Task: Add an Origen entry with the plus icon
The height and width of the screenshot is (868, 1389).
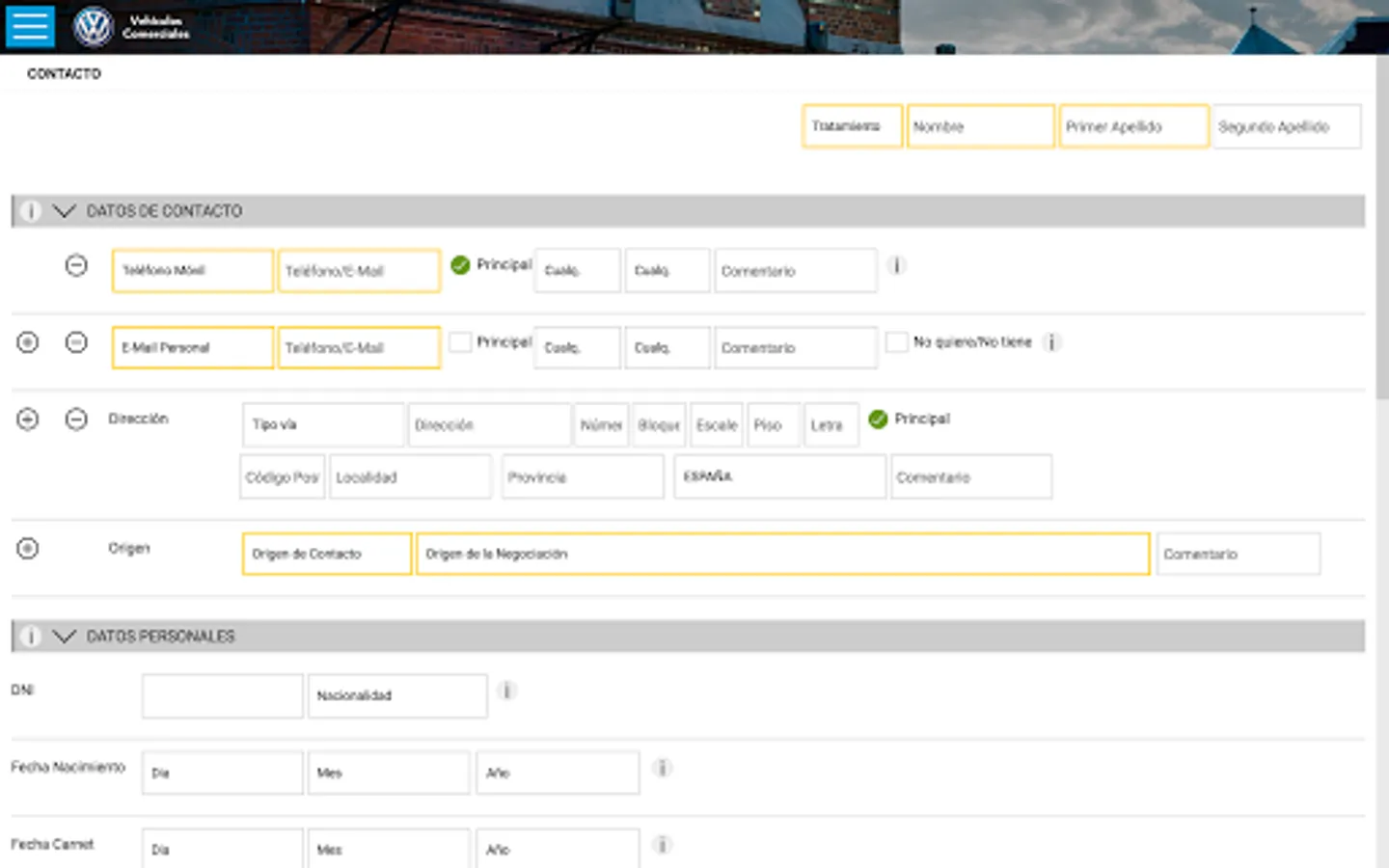Action: (28, 549)
